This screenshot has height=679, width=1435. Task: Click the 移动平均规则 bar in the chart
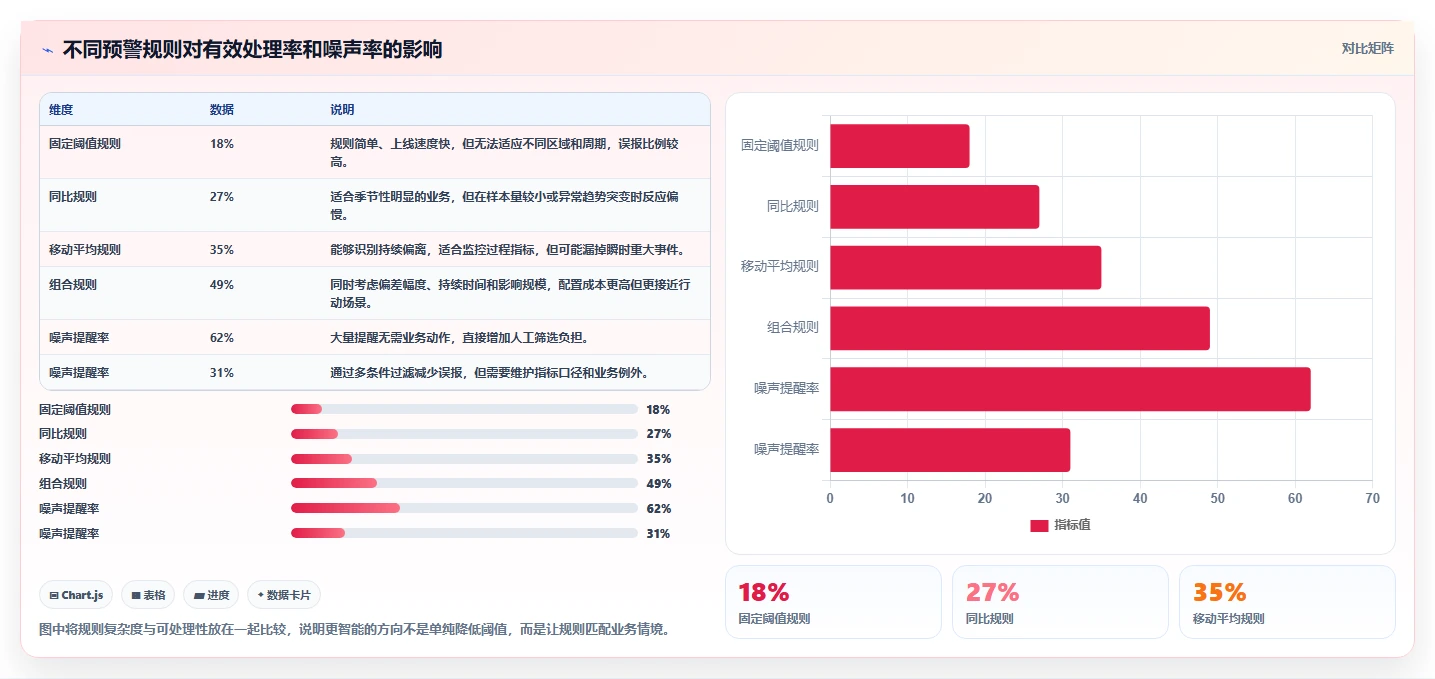pos(965,268)
